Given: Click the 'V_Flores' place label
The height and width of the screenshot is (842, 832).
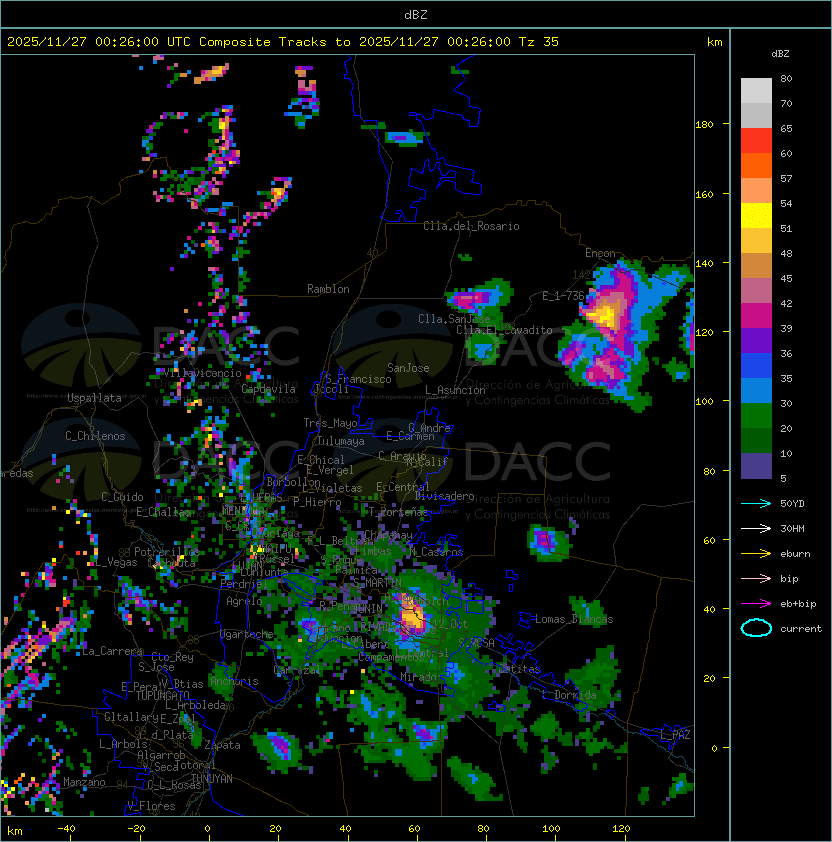Looking at the screenshot, I should click(151, 806).
